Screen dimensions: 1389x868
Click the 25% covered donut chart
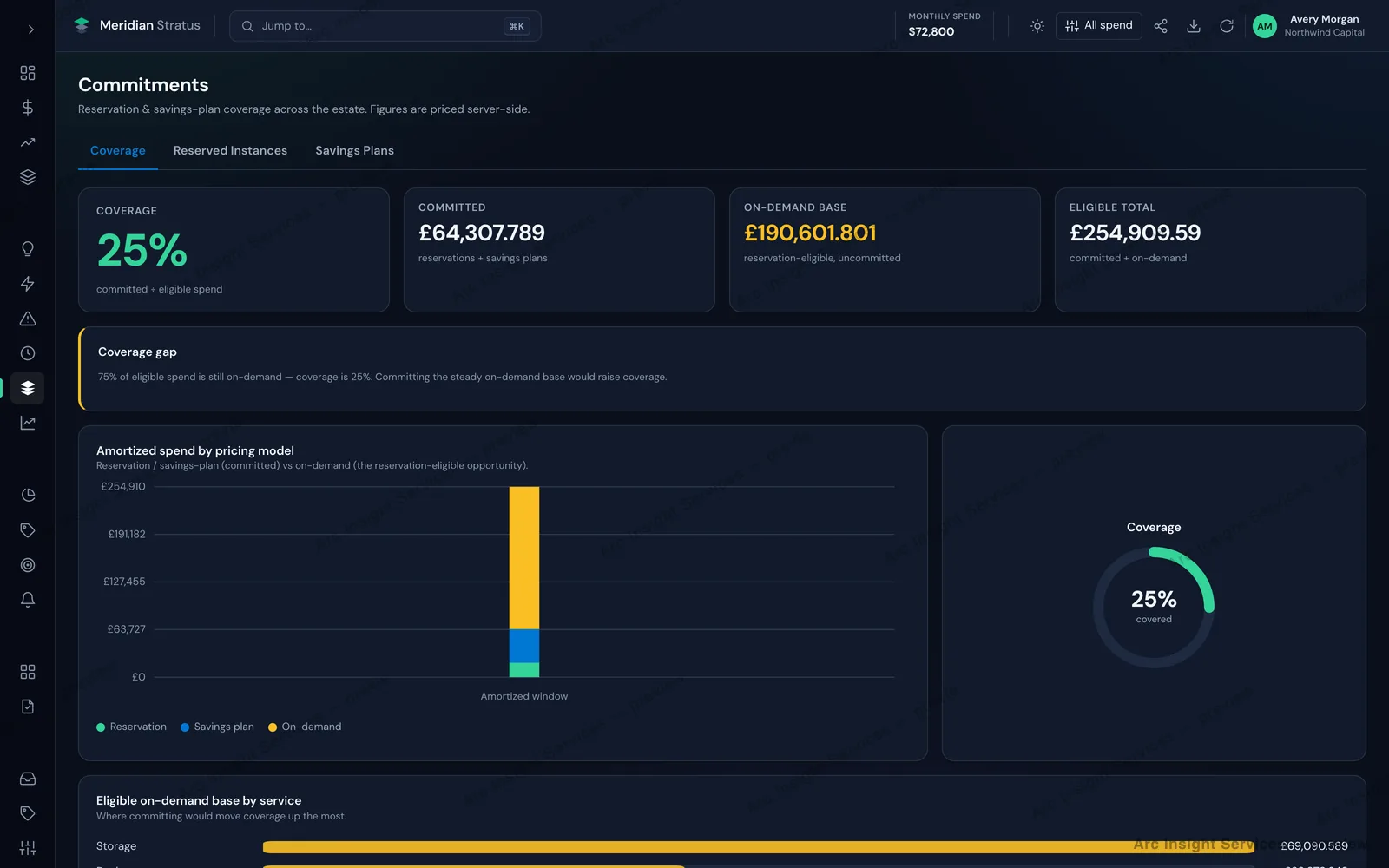click(1154, 607)
